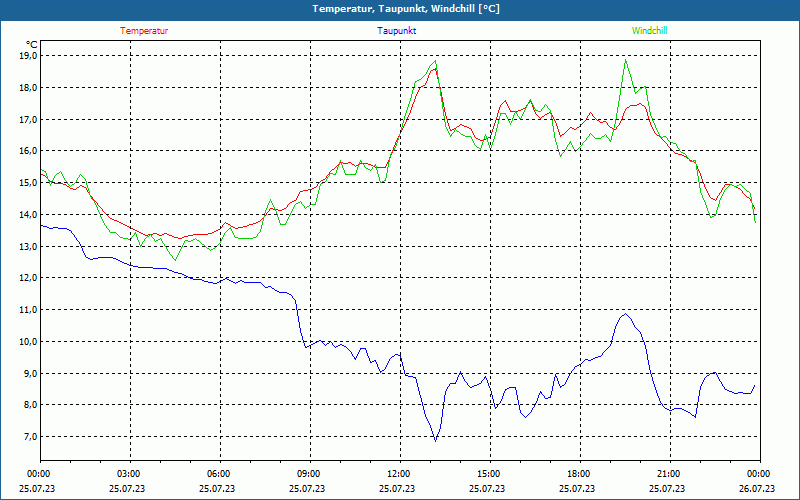Click the '00:00' label above date 26.07.23
800x500 pixels.
click(760, 474)
